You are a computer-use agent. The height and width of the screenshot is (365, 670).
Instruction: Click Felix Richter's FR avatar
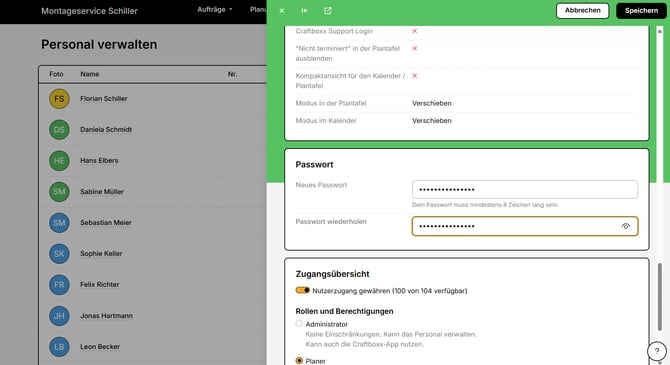[x=59, y=285]
